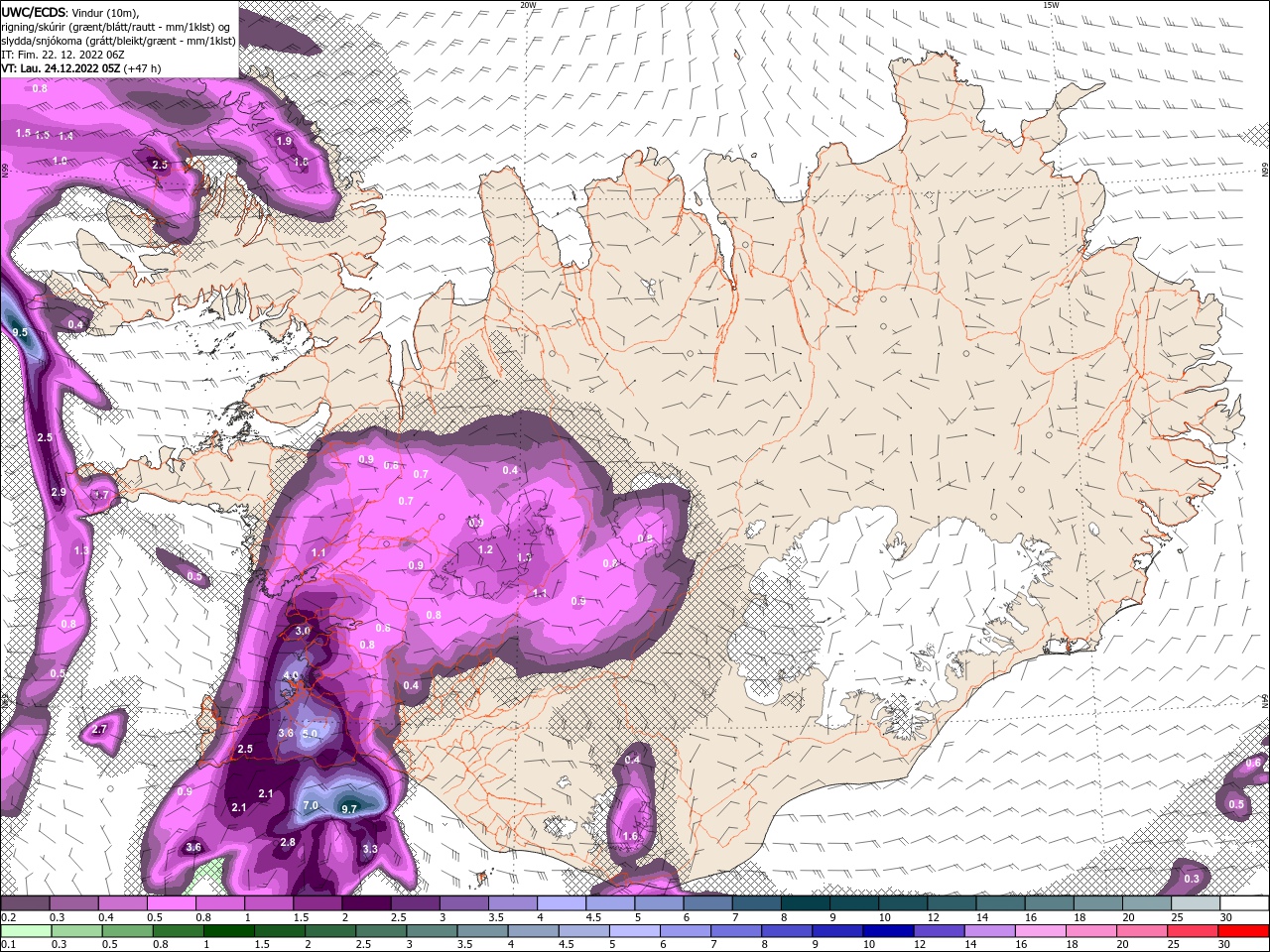Image resolution: width=1270 pixels, height=952 pixels.
Task: Click the 2.7 value in the small patch
Action: click(x=98, y=730)
